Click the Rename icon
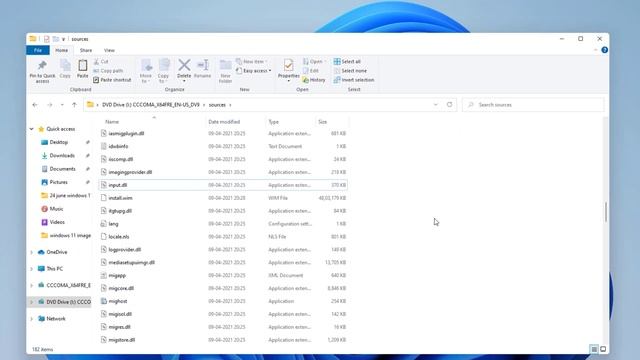The image size is (640, 360). click(202, 65)
